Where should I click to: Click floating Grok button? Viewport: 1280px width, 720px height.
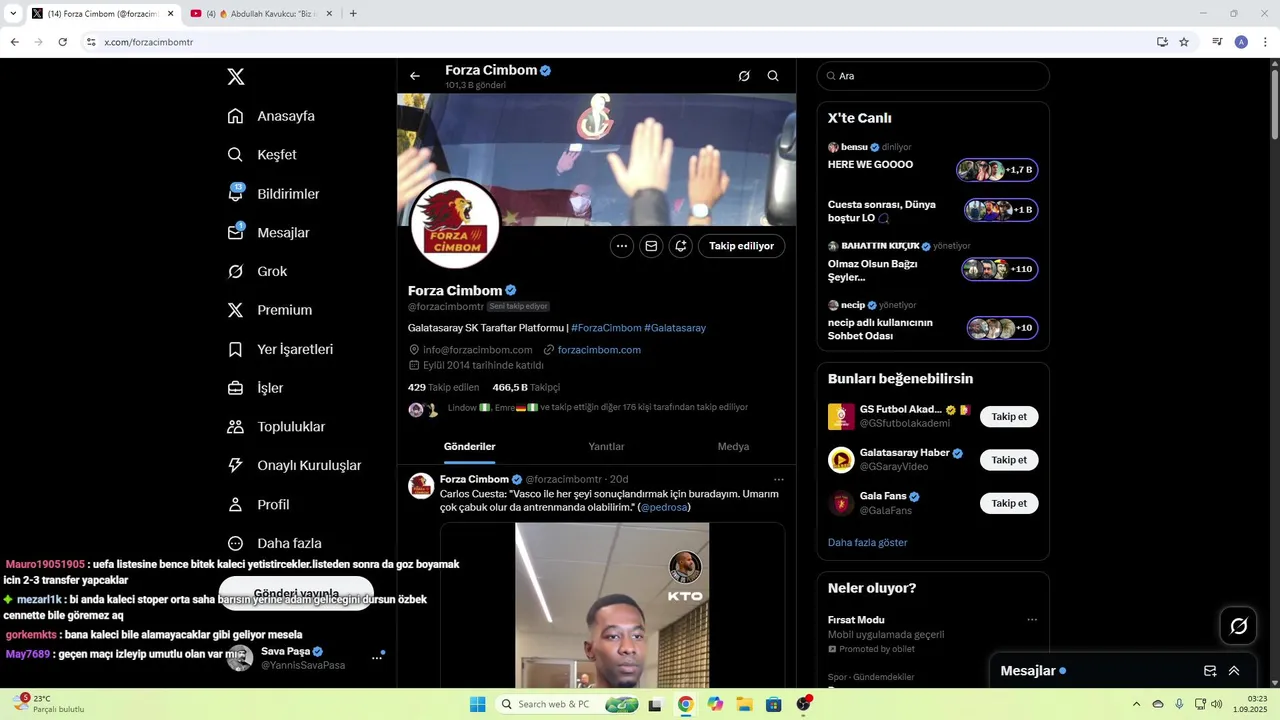coord(1239,626)
